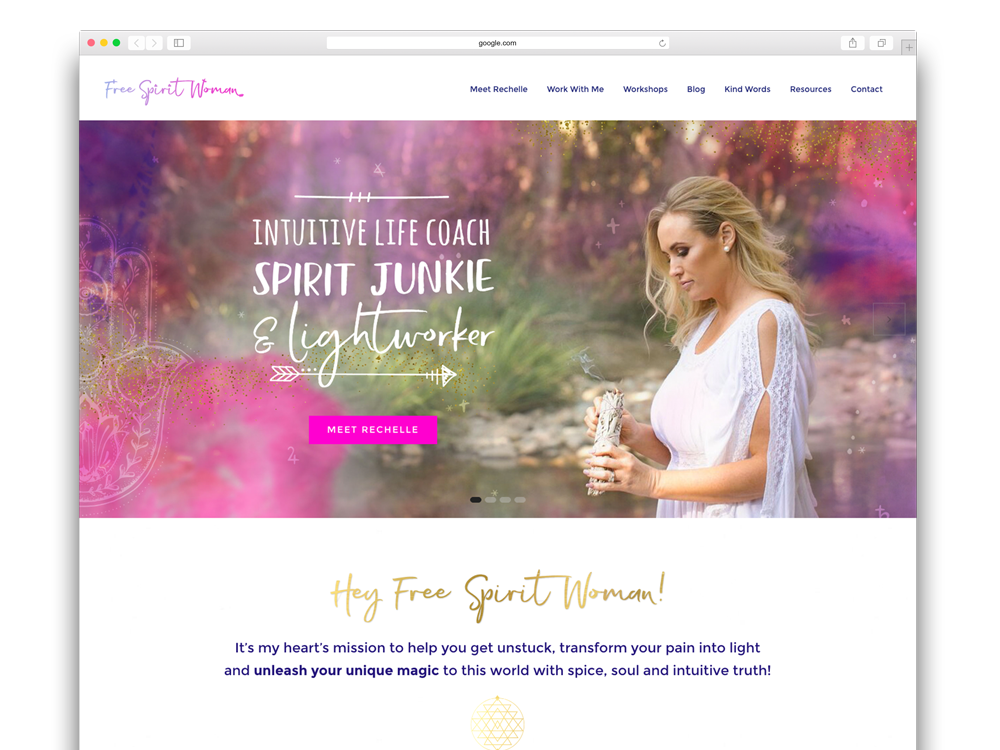The width and height of the screenshot is (1000, 750).
Task: Click the browser back arrow
Action: coord(136,43)
